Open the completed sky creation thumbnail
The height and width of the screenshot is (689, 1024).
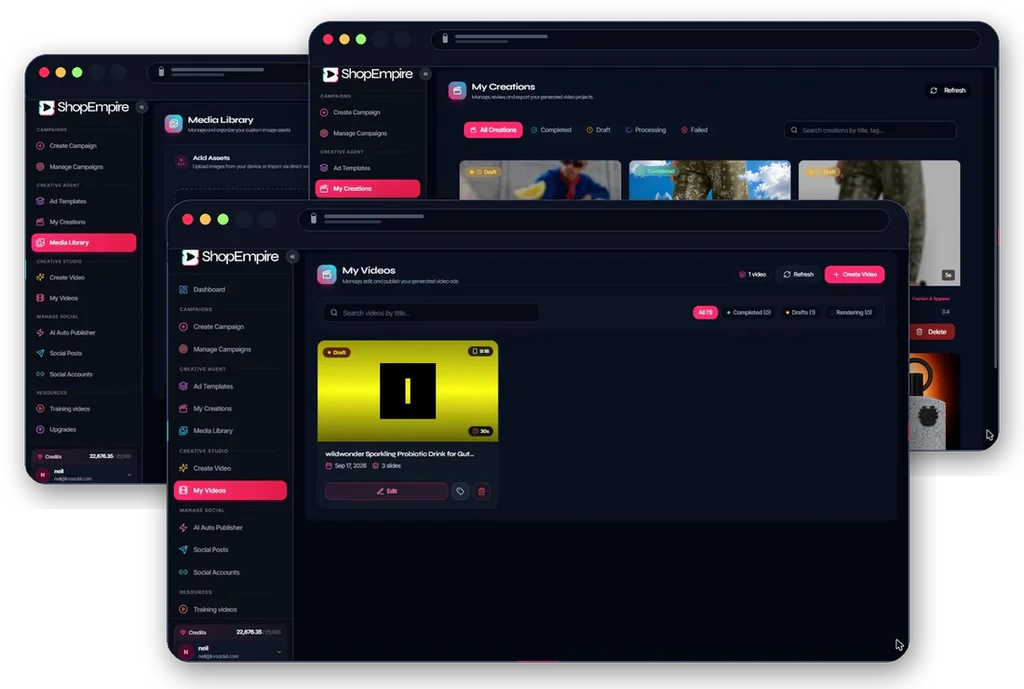(709, 180)
